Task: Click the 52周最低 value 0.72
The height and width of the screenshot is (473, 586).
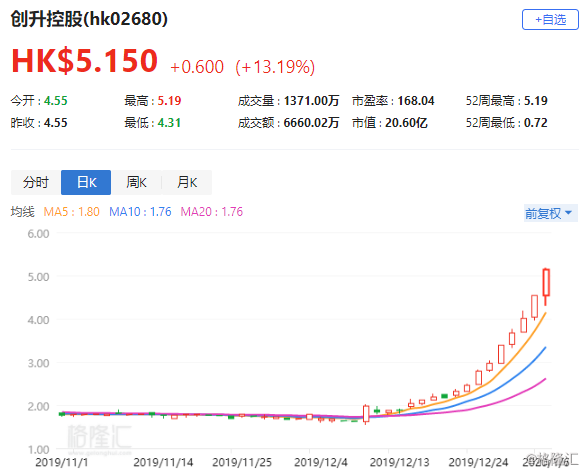Action: 536,123
